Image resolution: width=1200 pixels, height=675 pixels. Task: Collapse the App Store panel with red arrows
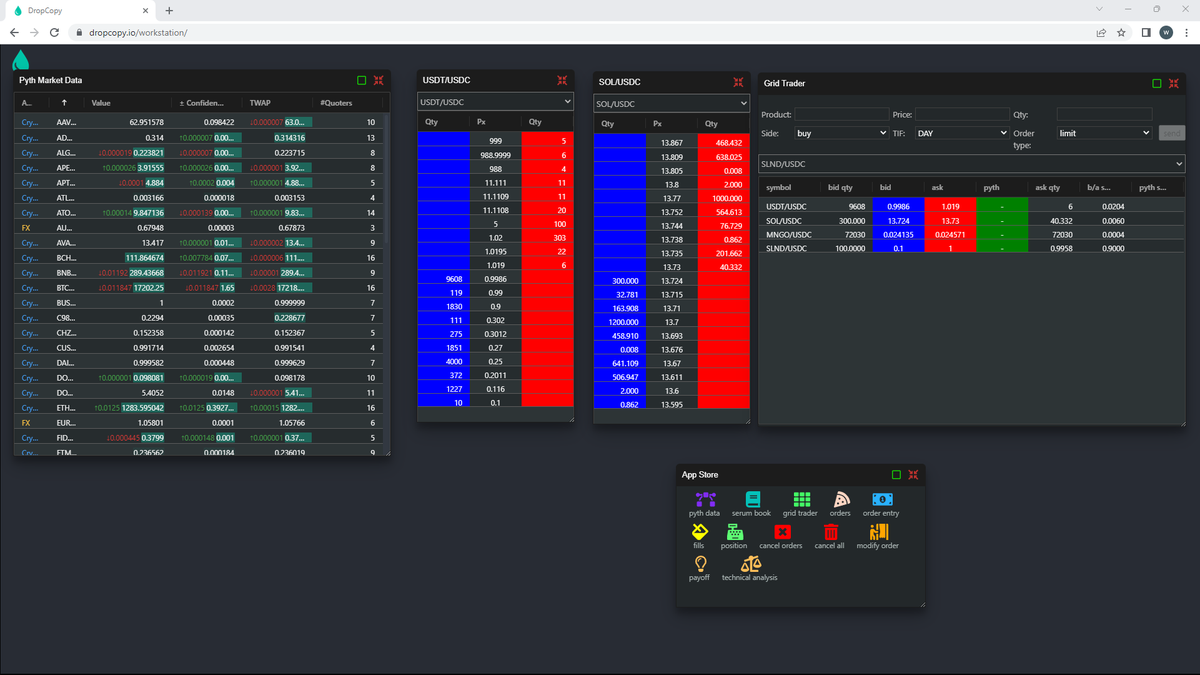point(913,475)
